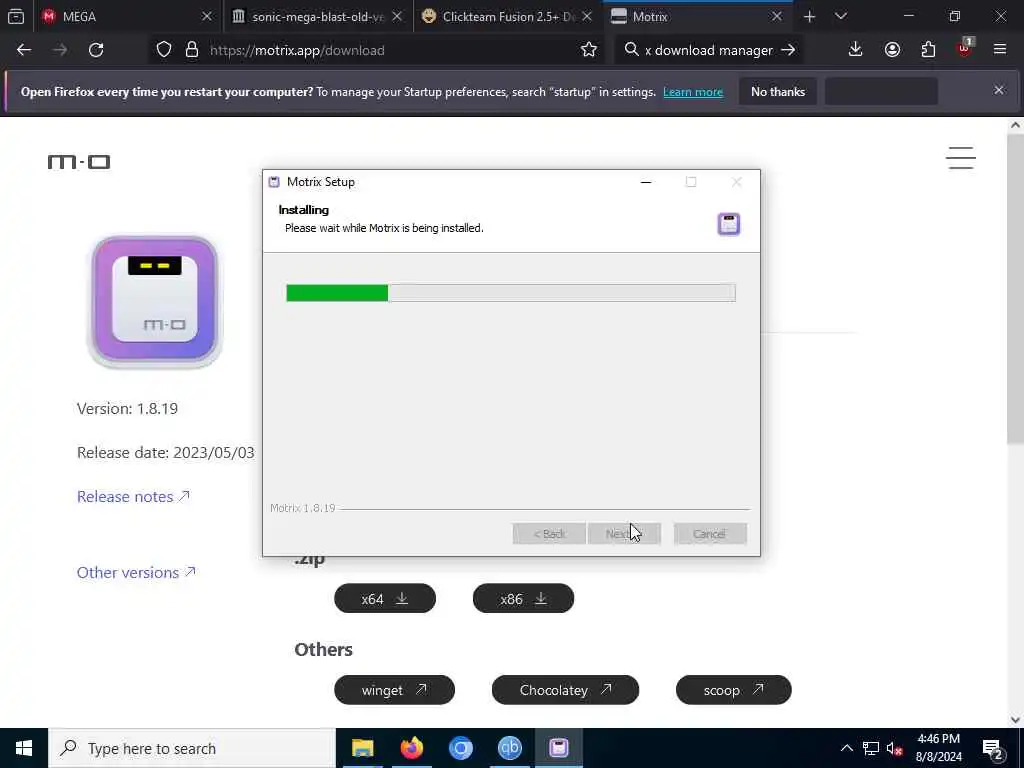Open File Explorer from the taskbar
Image resolution: width=1024 pixels, height=768 pixels.
click(x=362, y=748)
